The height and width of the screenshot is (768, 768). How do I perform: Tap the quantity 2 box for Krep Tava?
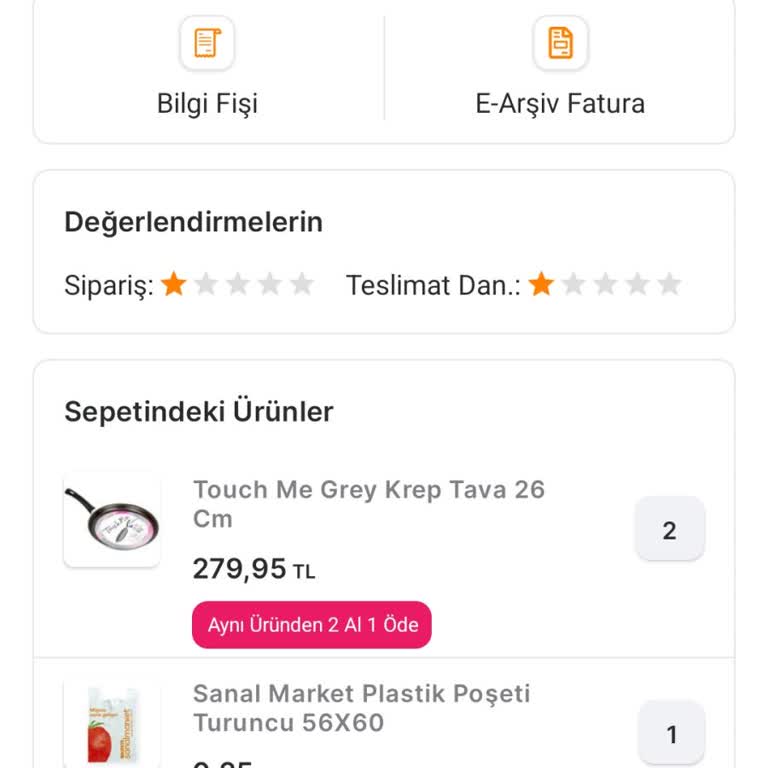click(670, 530)
